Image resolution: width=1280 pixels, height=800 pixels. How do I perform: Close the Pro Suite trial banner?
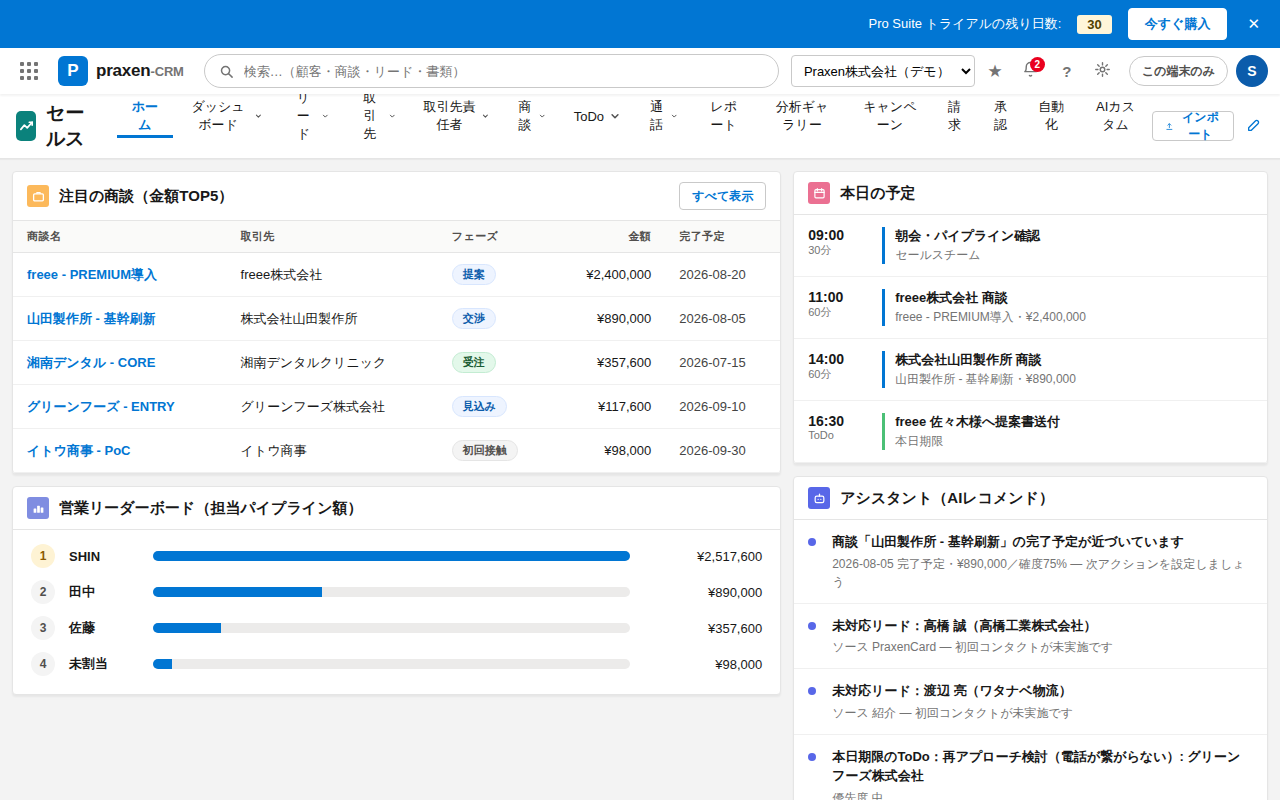click(1254, 24)
